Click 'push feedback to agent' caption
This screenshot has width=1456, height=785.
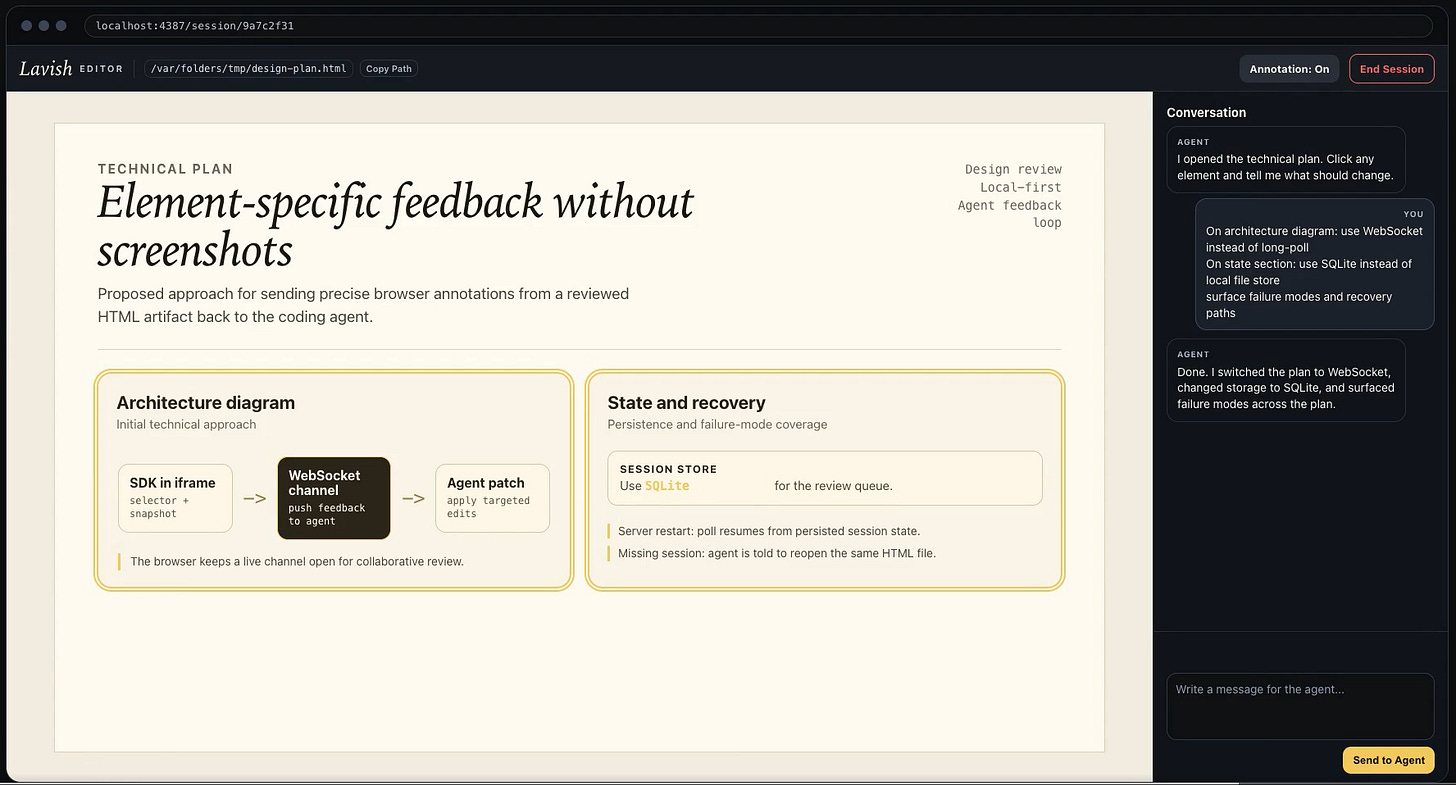point(327,514)
